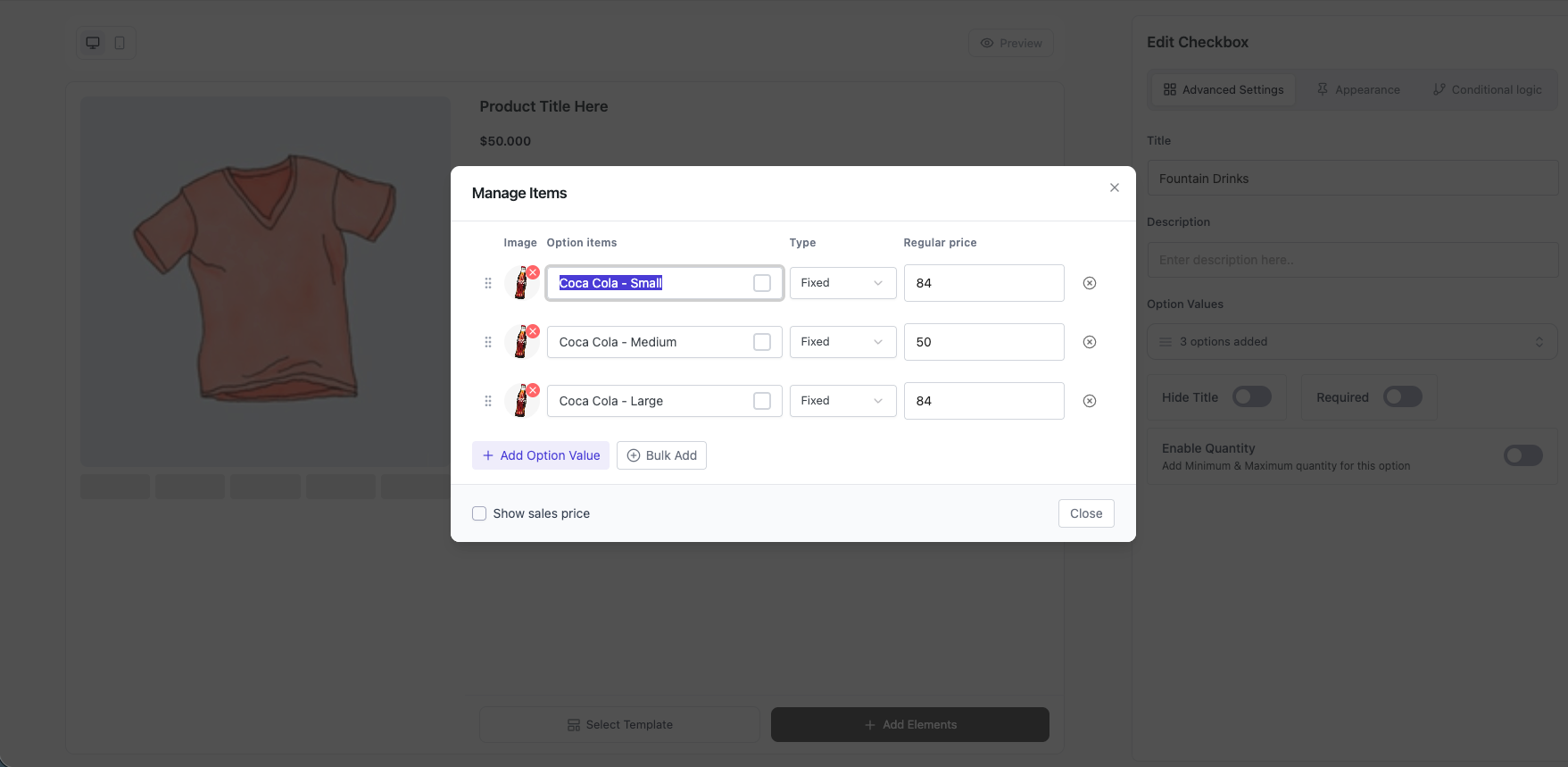Enable the Show sales price checkbox

[479, 513]
